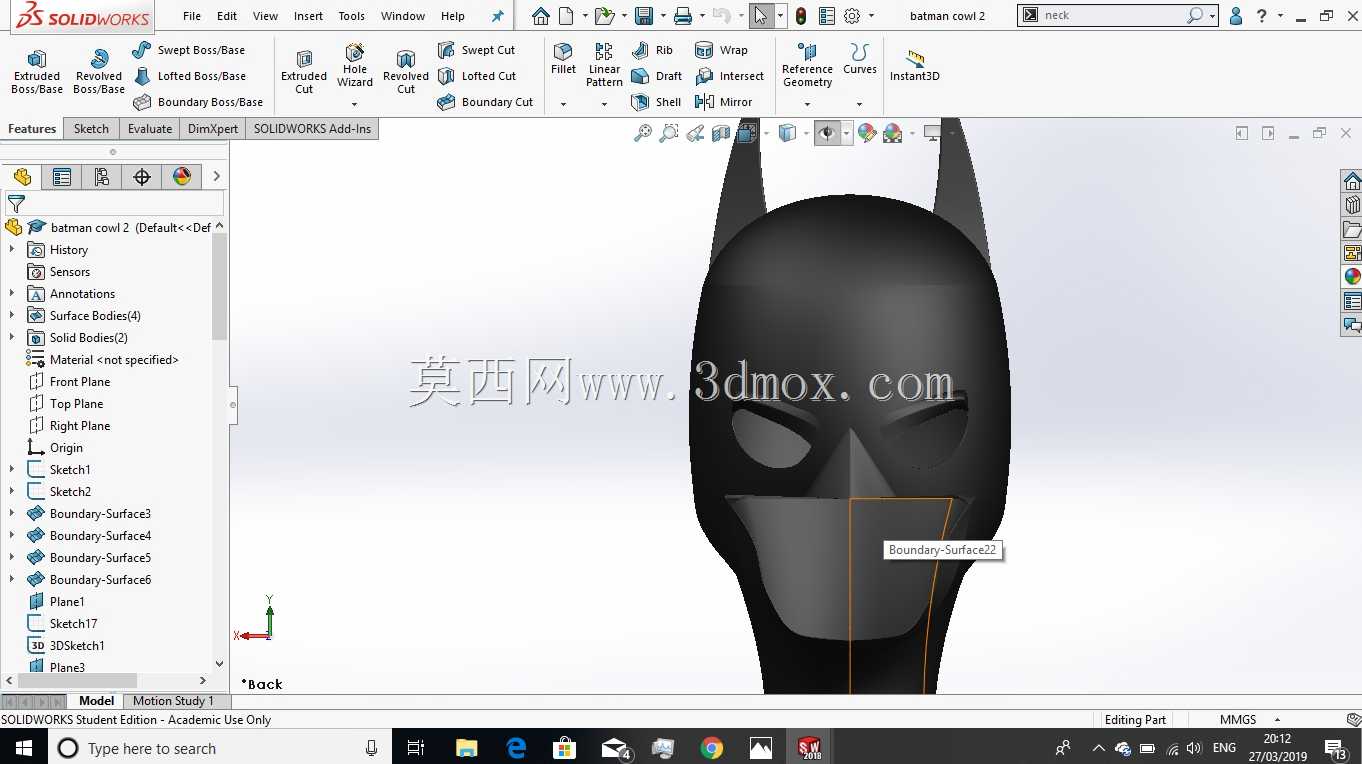Open the Options gear button
The height and width of the screenshot is (764, 1362).
click(852, 16)
